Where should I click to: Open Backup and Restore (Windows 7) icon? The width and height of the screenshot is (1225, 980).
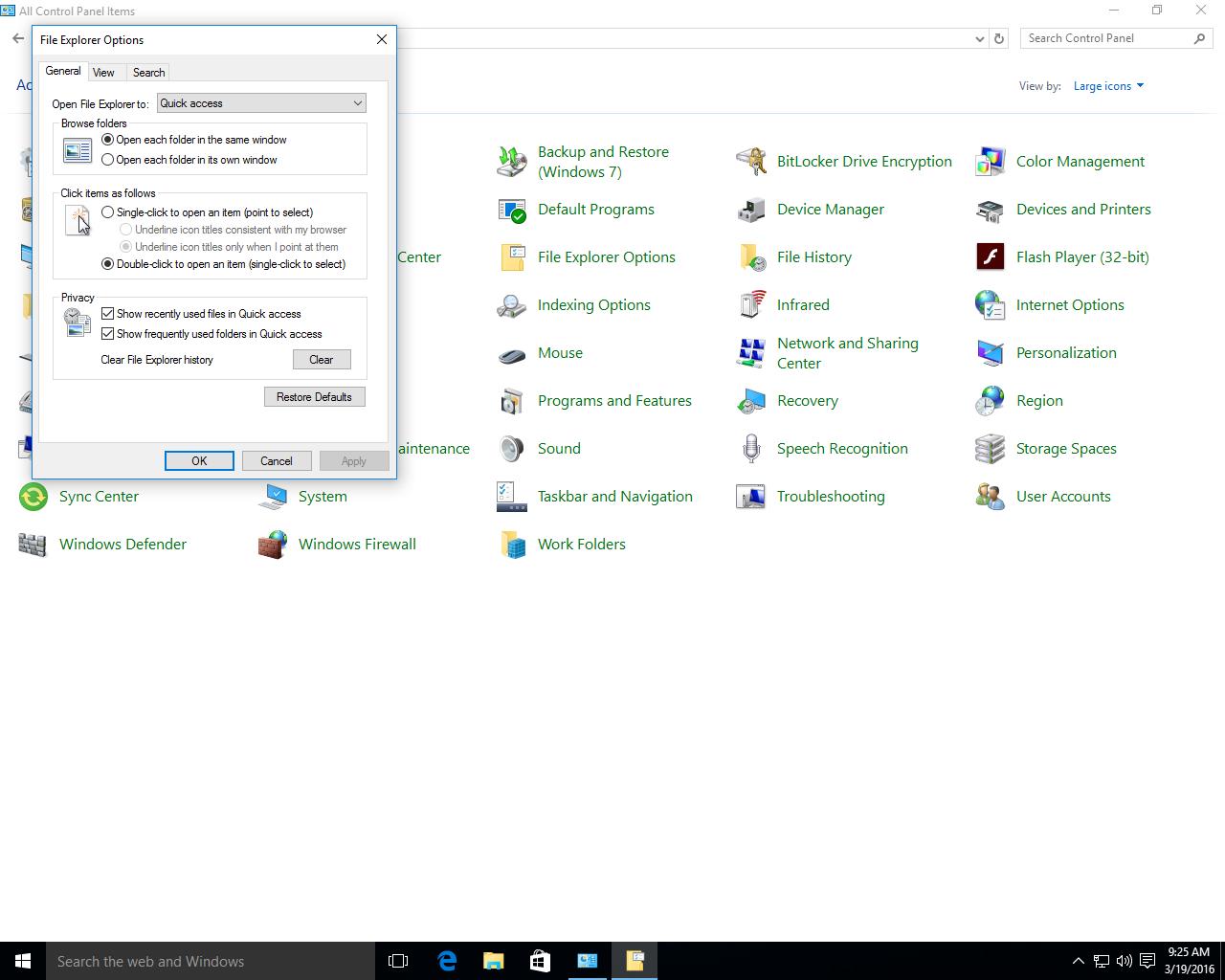tap(512, 162)
